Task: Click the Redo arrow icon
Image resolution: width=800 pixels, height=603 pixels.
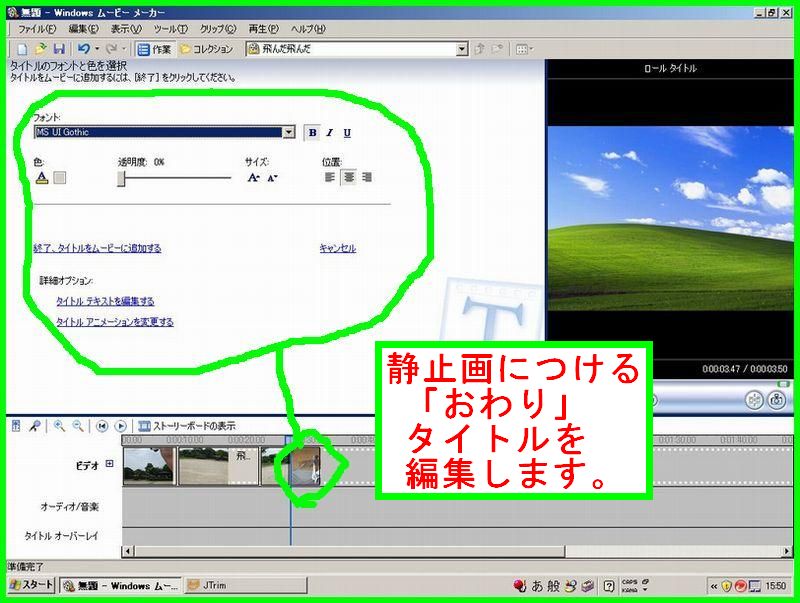Action: [x=111, y=49]
